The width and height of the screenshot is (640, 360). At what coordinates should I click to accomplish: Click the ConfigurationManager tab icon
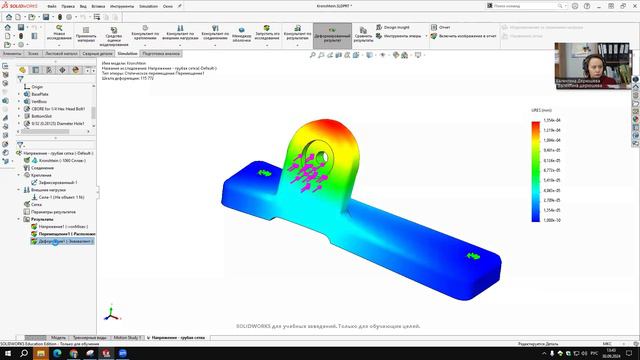(x=49, y=70)
